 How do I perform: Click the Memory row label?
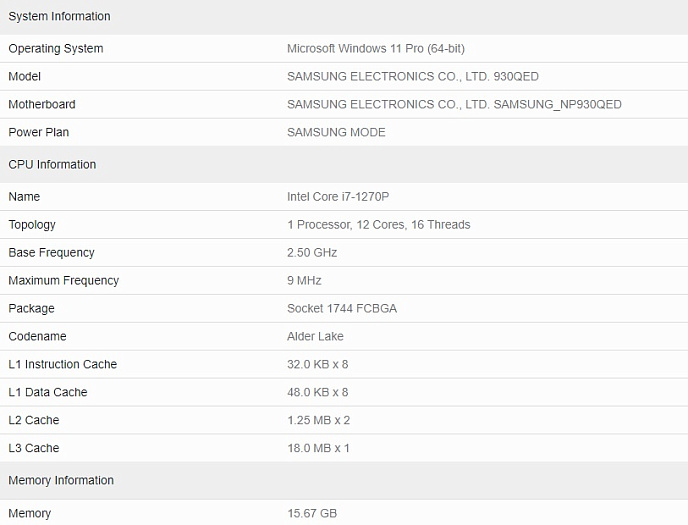(30, 513)
